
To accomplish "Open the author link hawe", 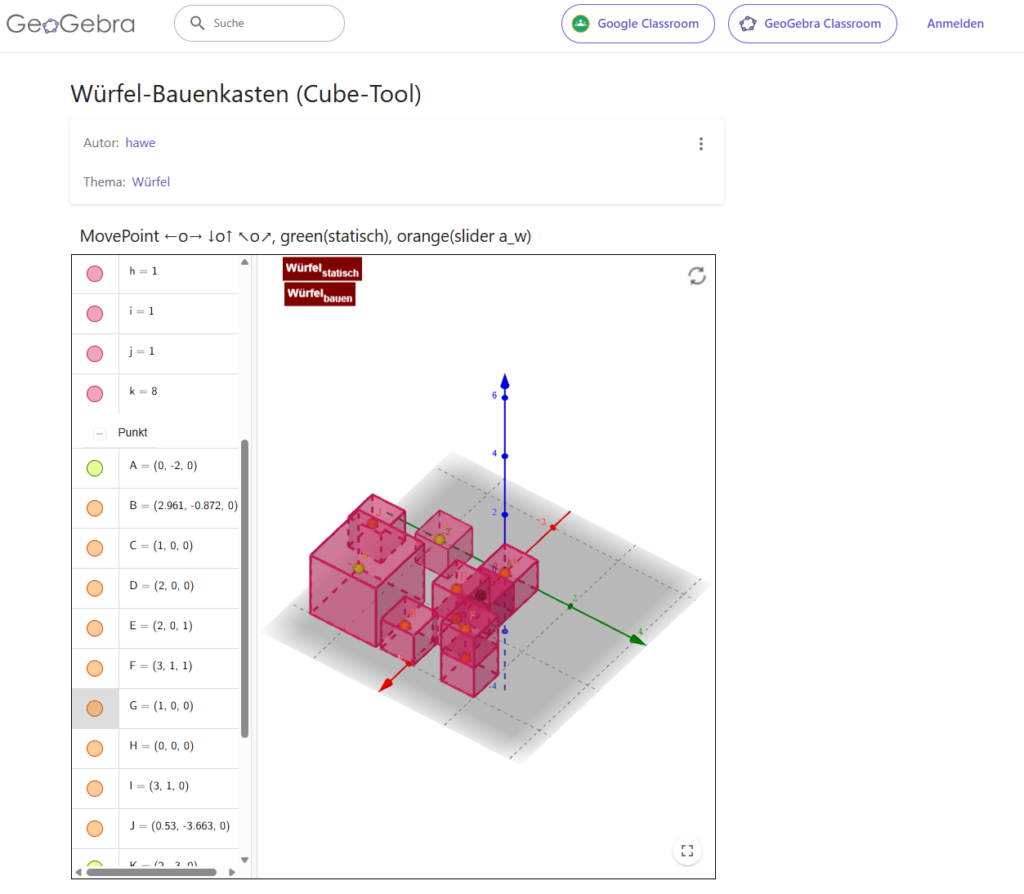I will tap(140, 143).
